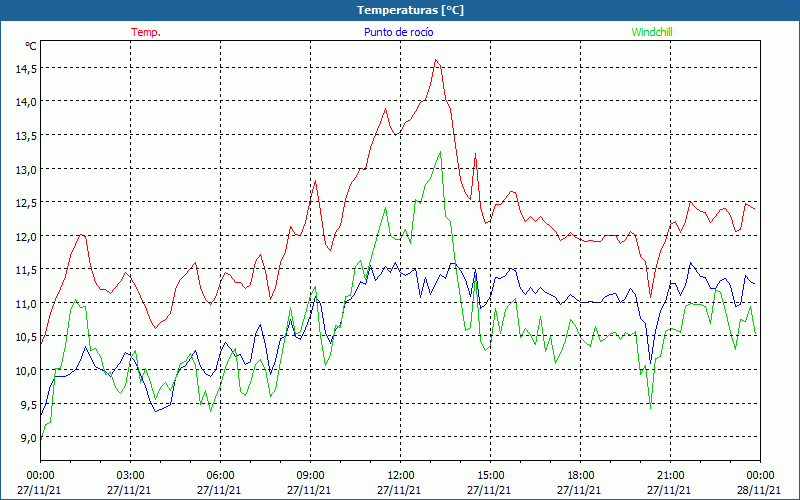The height and width of the screenshot is (500, 800).
Task: Click the 10,0 y-axis value
Action: pos(26,370)
